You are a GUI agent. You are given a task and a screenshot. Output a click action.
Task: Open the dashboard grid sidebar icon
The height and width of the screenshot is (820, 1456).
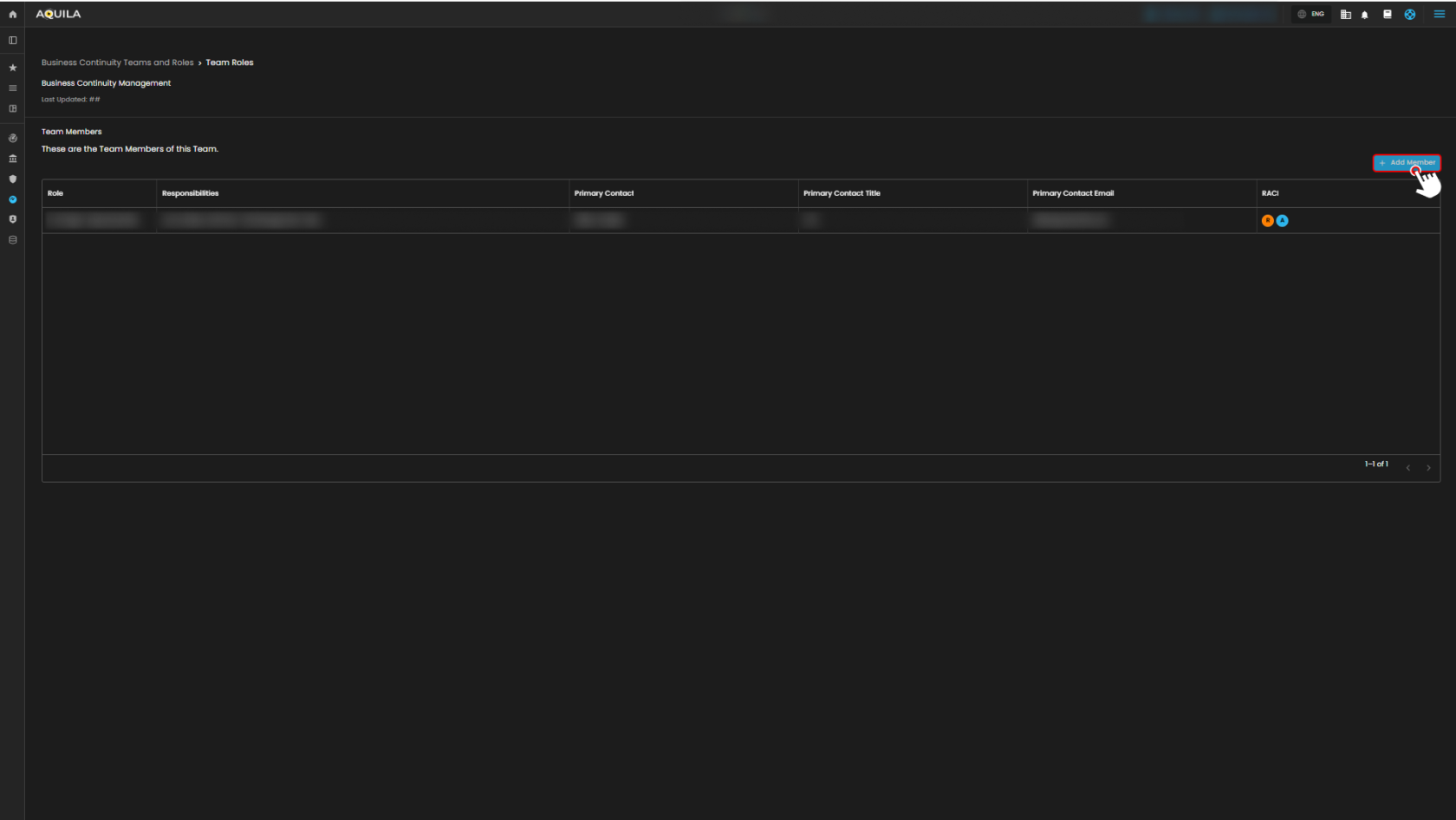click(12, 108)
